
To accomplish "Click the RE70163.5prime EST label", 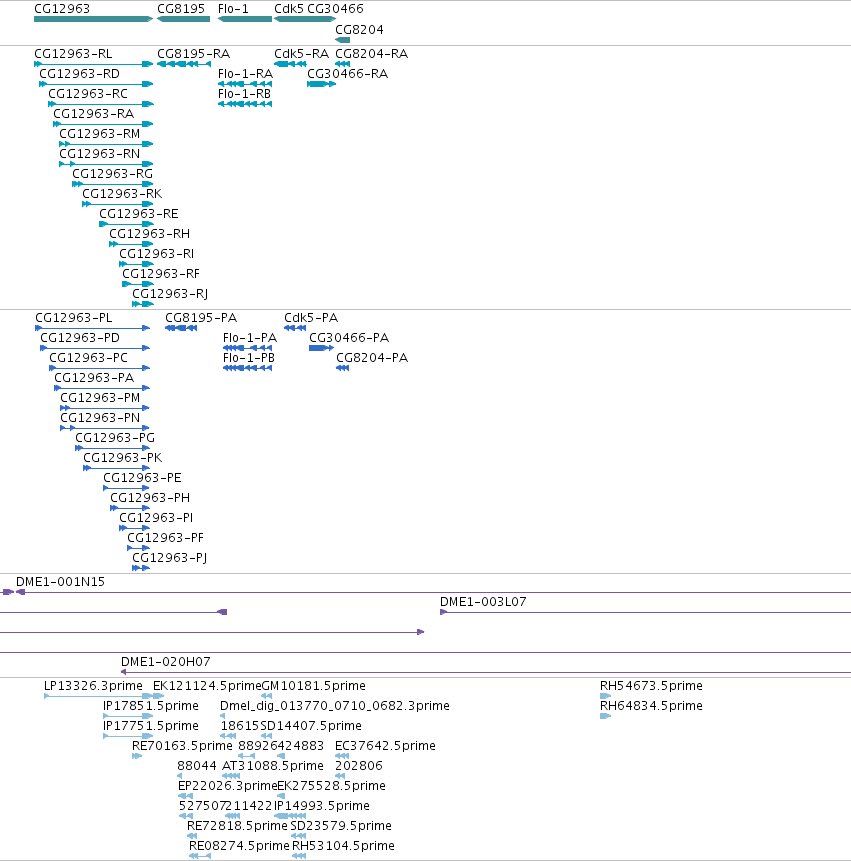I will [182, 746].
